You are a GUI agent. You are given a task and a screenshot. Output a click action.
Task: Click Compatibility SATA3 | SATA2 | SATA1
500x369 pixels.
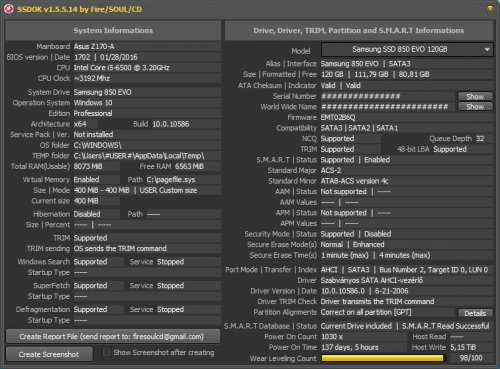pyautogui.click(x=359, y=128)
